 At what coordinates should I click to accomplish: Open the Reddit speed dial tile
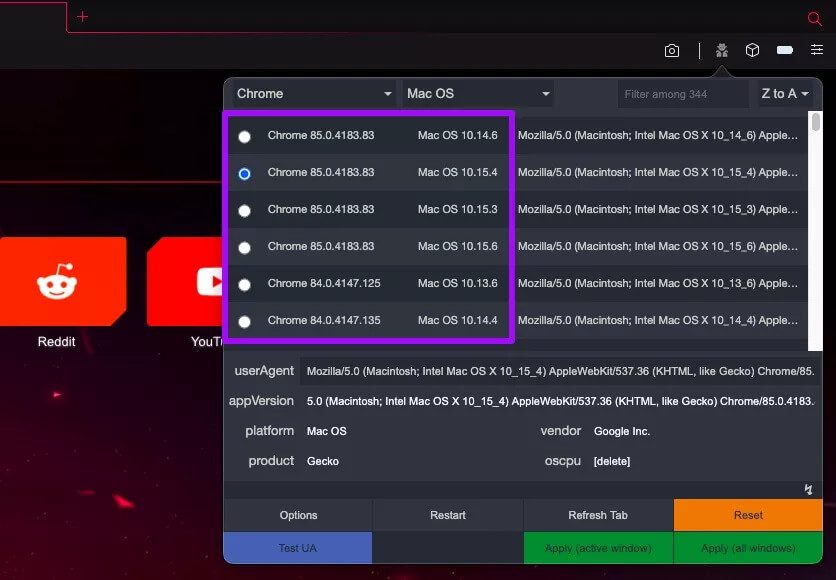click(62, 282)
